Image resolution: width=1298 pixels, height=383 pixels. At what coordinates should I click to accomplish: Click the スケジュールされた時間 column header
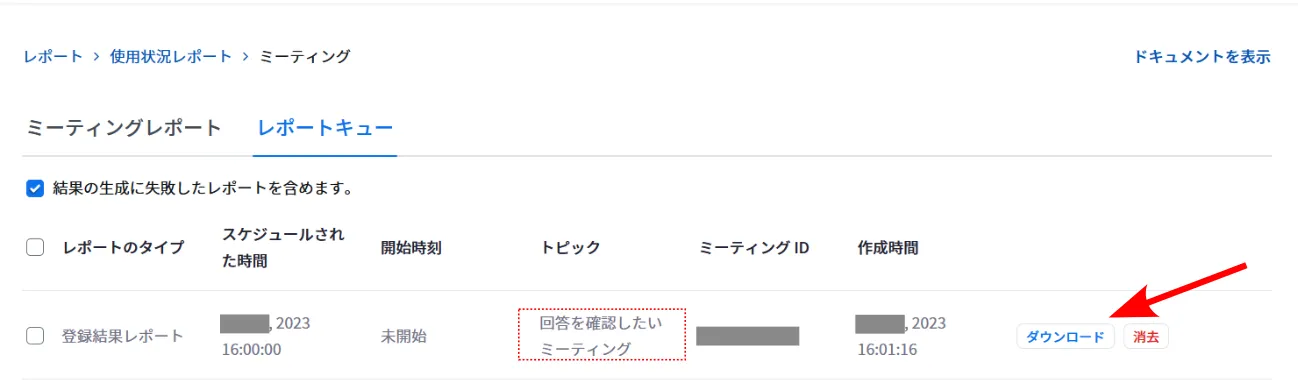[x=283, y=247]
